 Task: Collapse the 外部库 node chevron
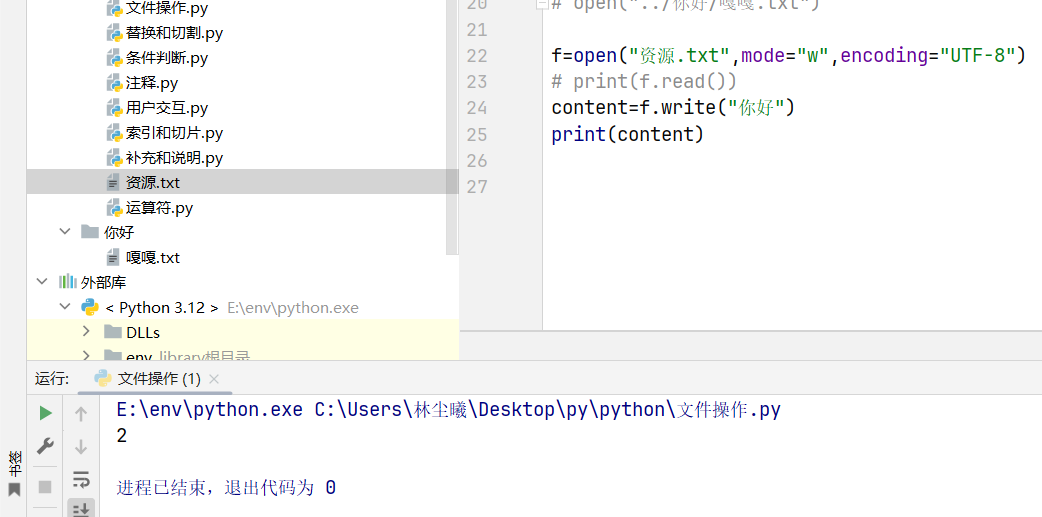[x=43, y=282]
